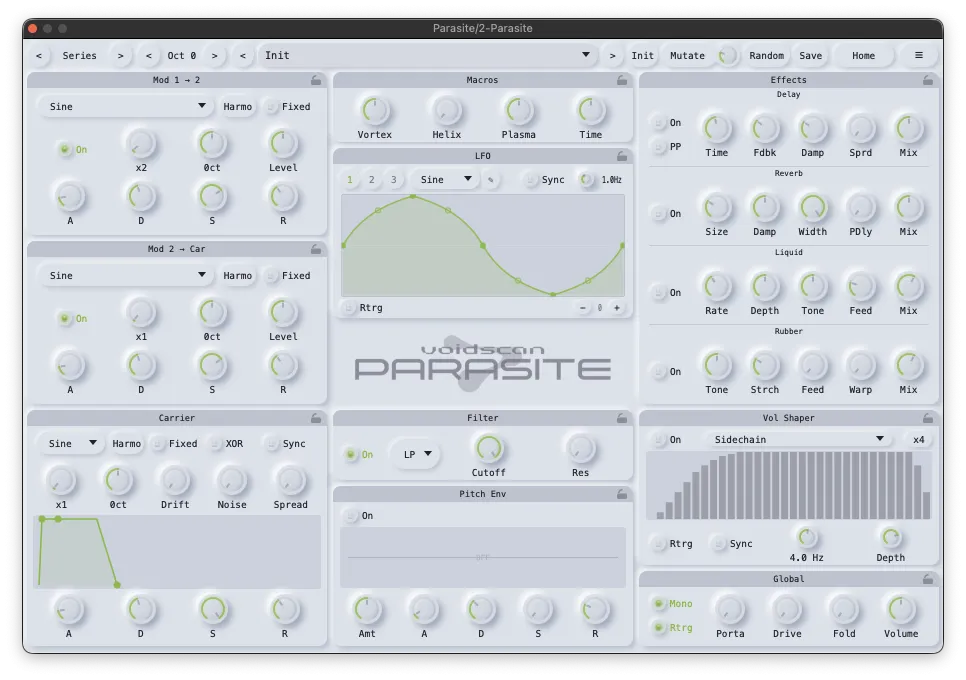
Task: Click the Mutate button
Action: [687, 55]
